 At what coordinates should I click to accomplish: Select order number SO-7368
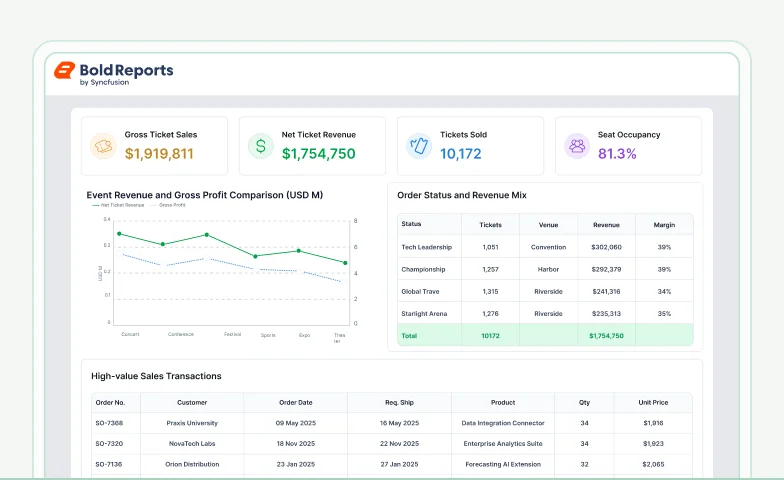pyautogui.click(x=109, y=423)
